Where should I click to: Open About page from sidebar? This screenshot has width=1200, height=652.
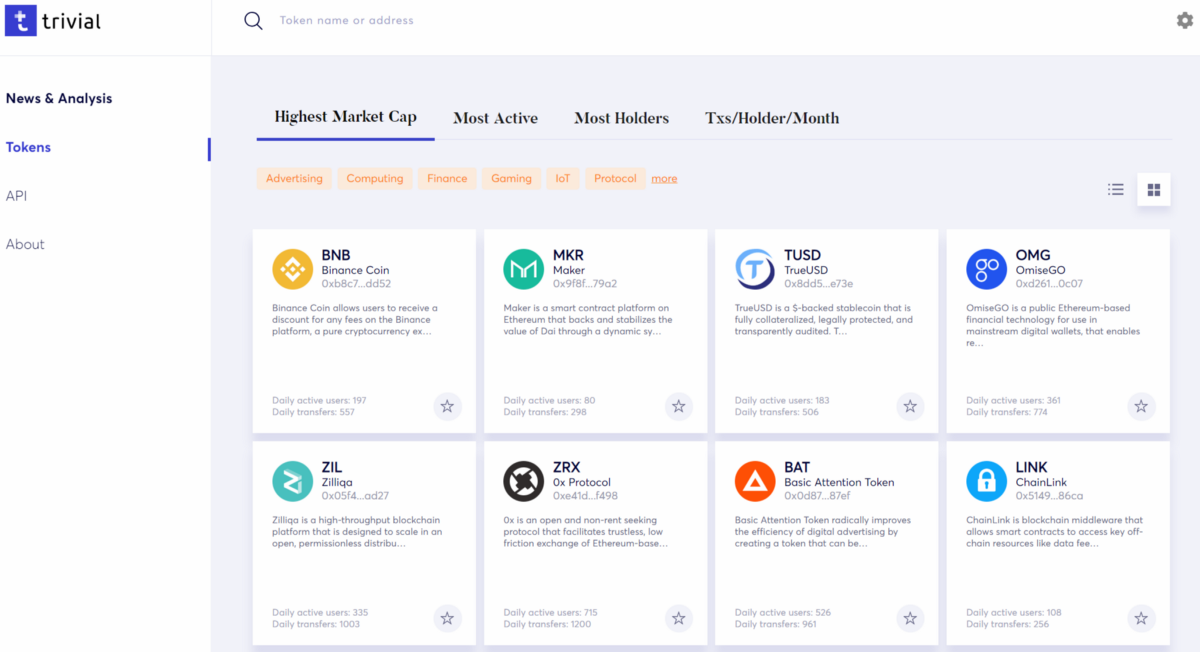point(25,244)
